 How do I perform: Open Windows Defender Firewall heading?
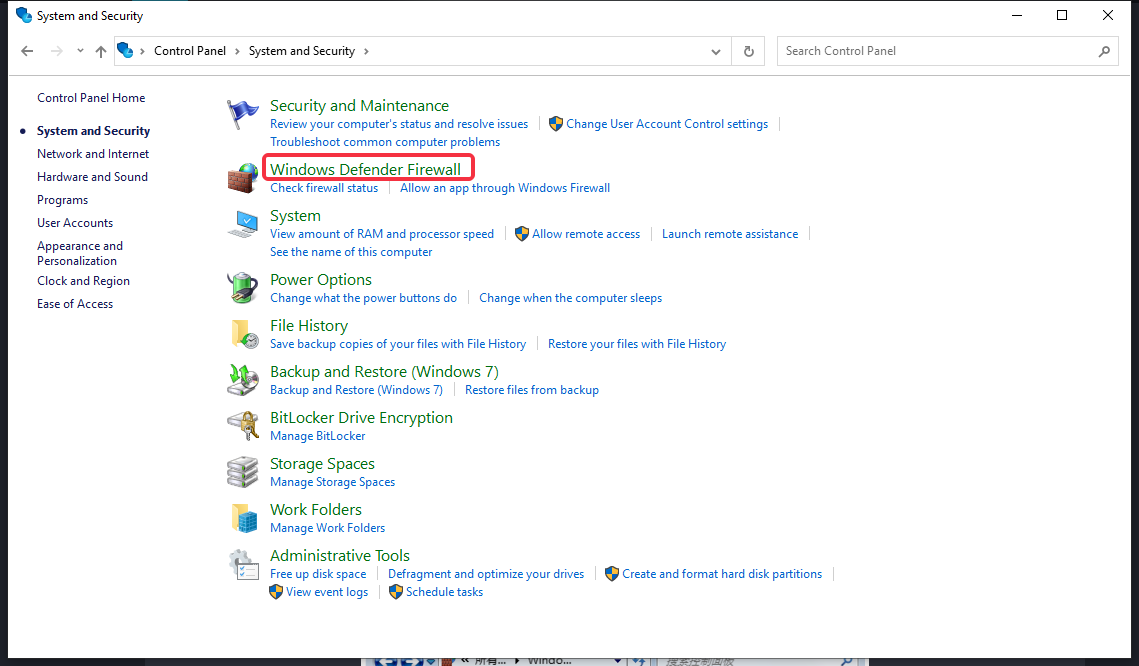(x=365, y=169)
